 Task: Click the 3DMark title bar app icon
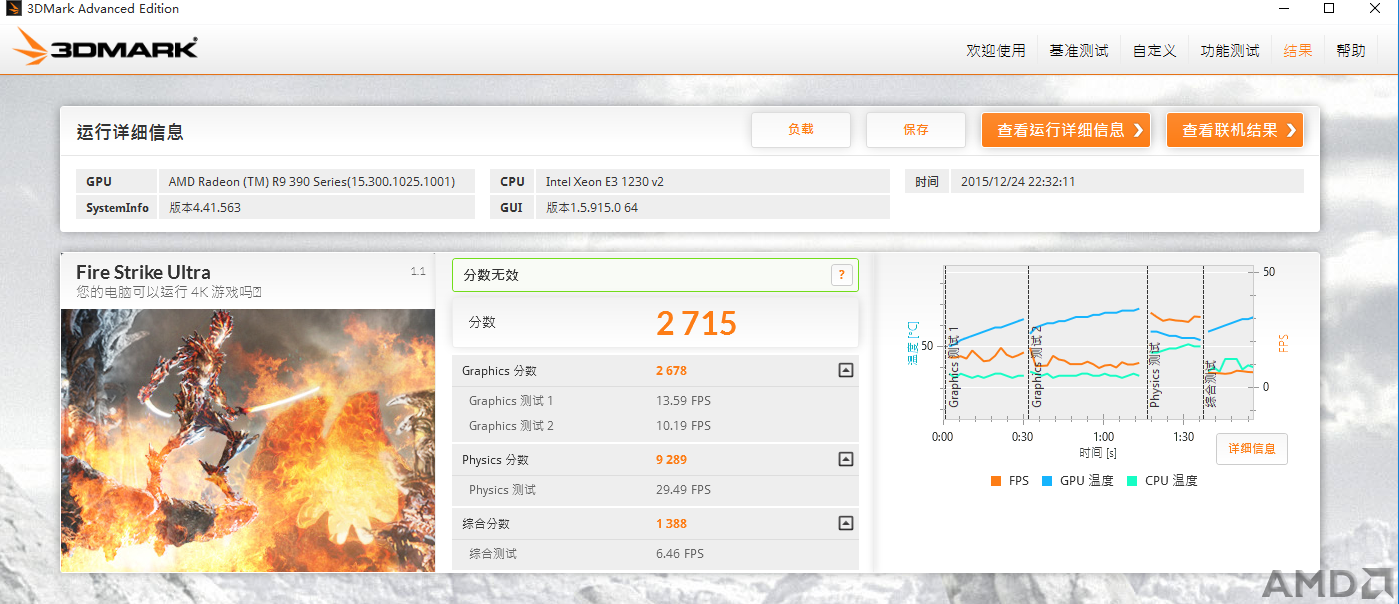tap(14, 9)
